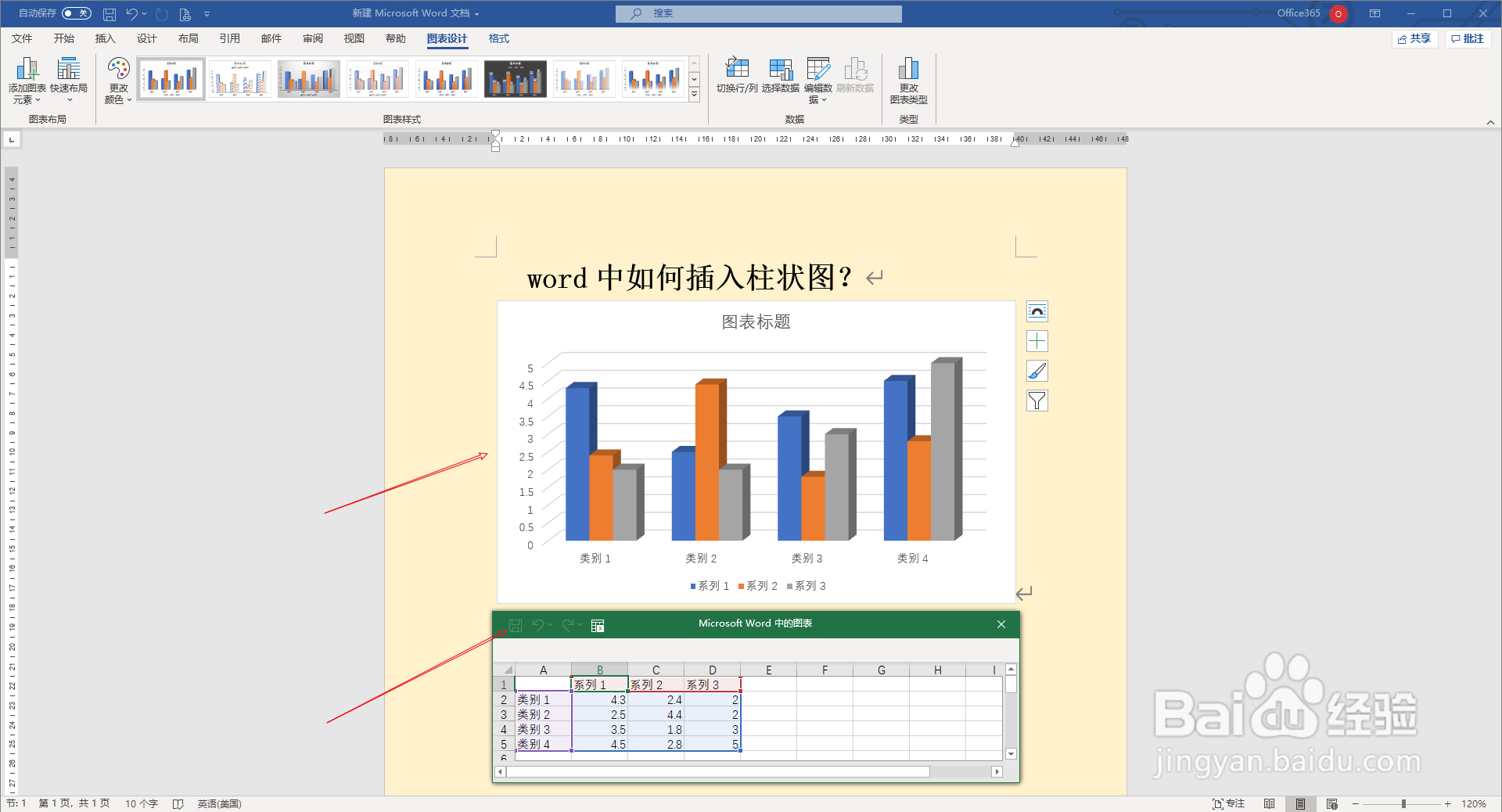
Task: Switch to Web Layout view icon
Action: pyautogui.click(x=1332, y=803)
